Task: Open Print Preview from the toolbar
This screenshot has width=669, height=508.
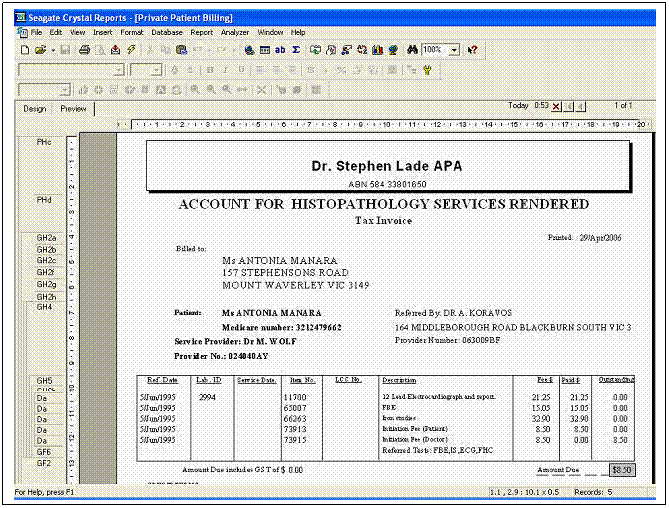Action: click(x=100, y=50)
